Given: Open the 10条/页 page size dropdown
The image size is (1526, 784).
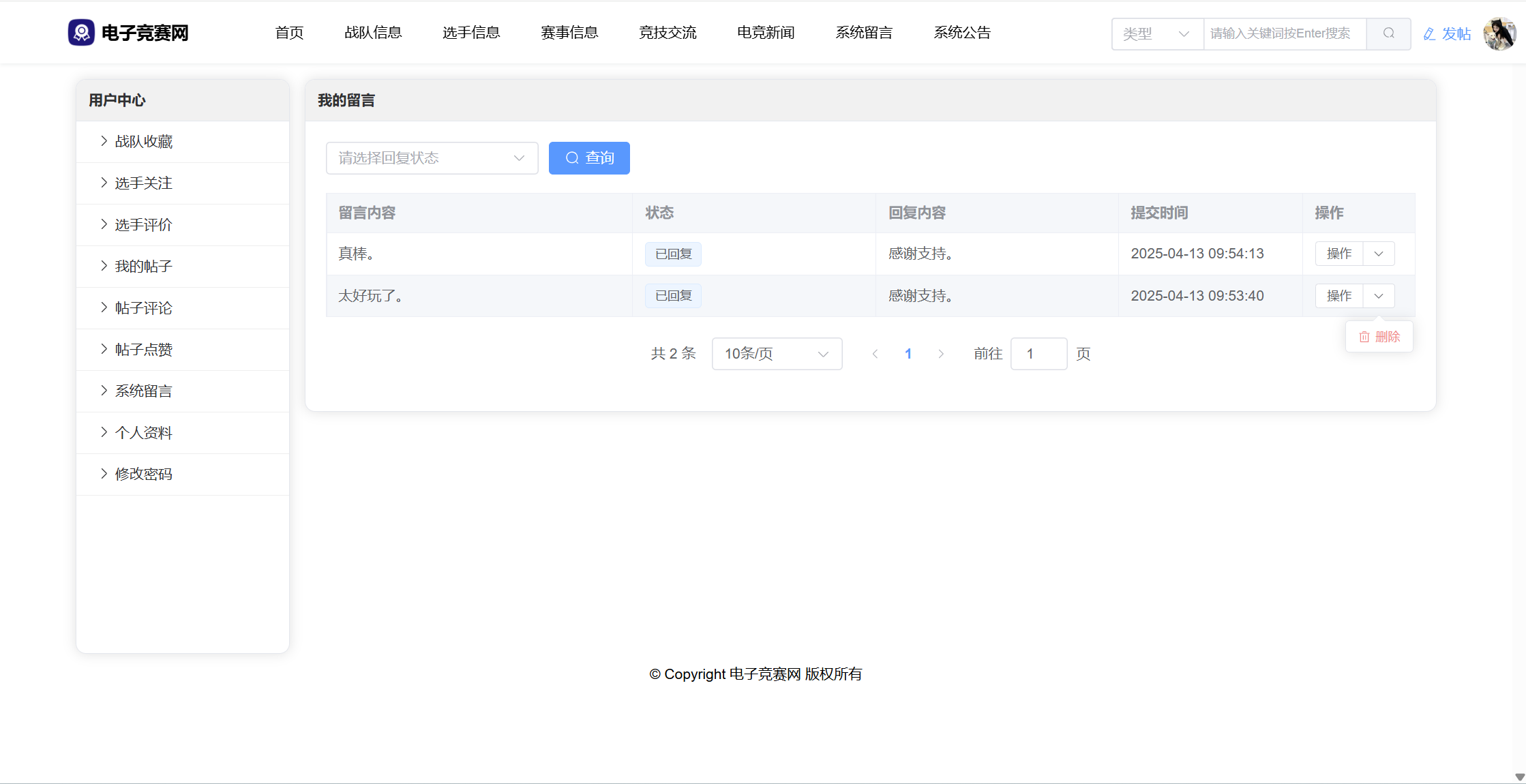Looking at the screenshot, I should (x=776, y=354).
